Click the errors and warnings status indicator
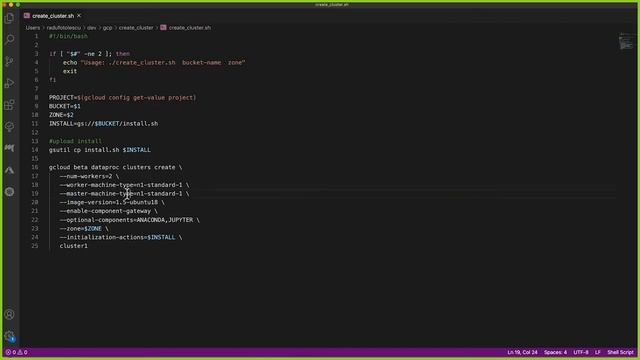This screenshot has width=640, height=360. (16, 352)
